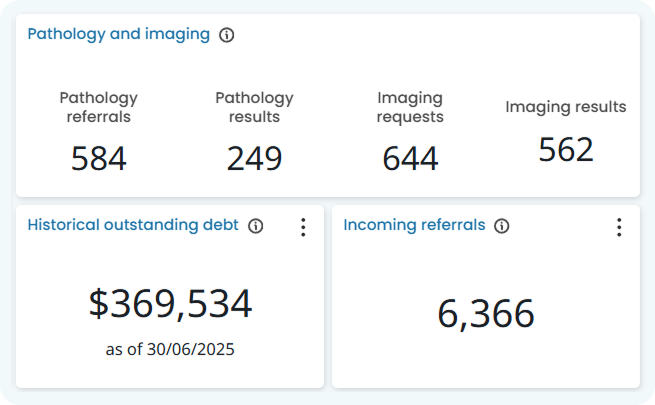Select the Imaging requests value 644

[x=410, y=159]
